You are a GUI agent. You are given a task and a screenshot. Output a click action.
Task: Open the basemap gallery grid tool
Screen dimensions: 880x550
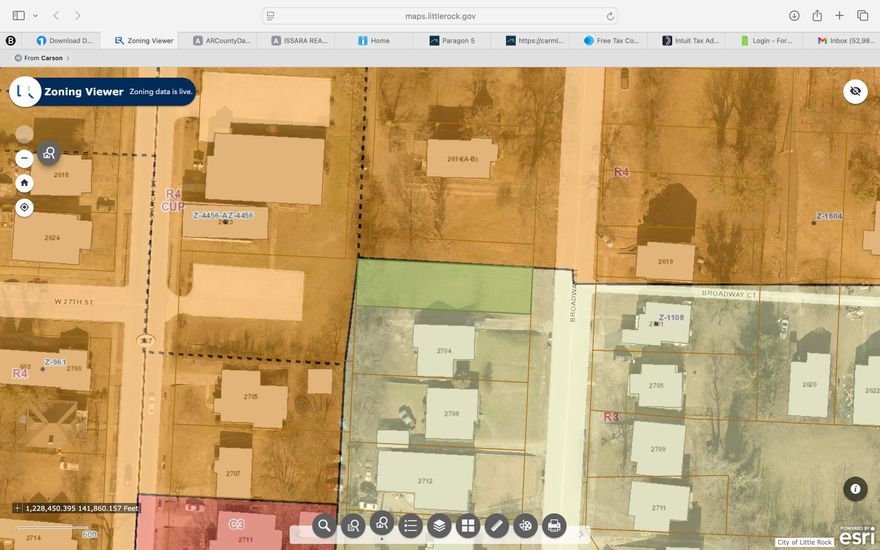(x=467, y=525)
